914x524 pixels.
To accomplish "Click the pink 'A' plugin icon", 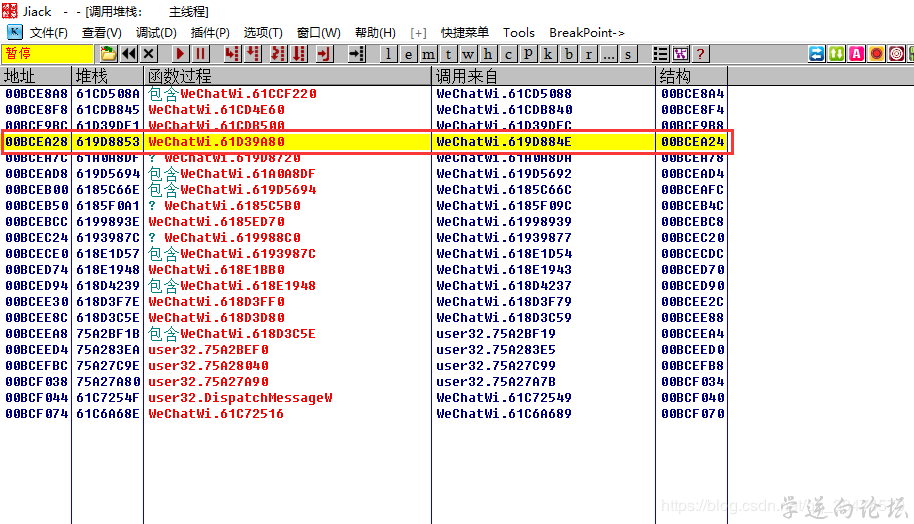I will [856, 54].
